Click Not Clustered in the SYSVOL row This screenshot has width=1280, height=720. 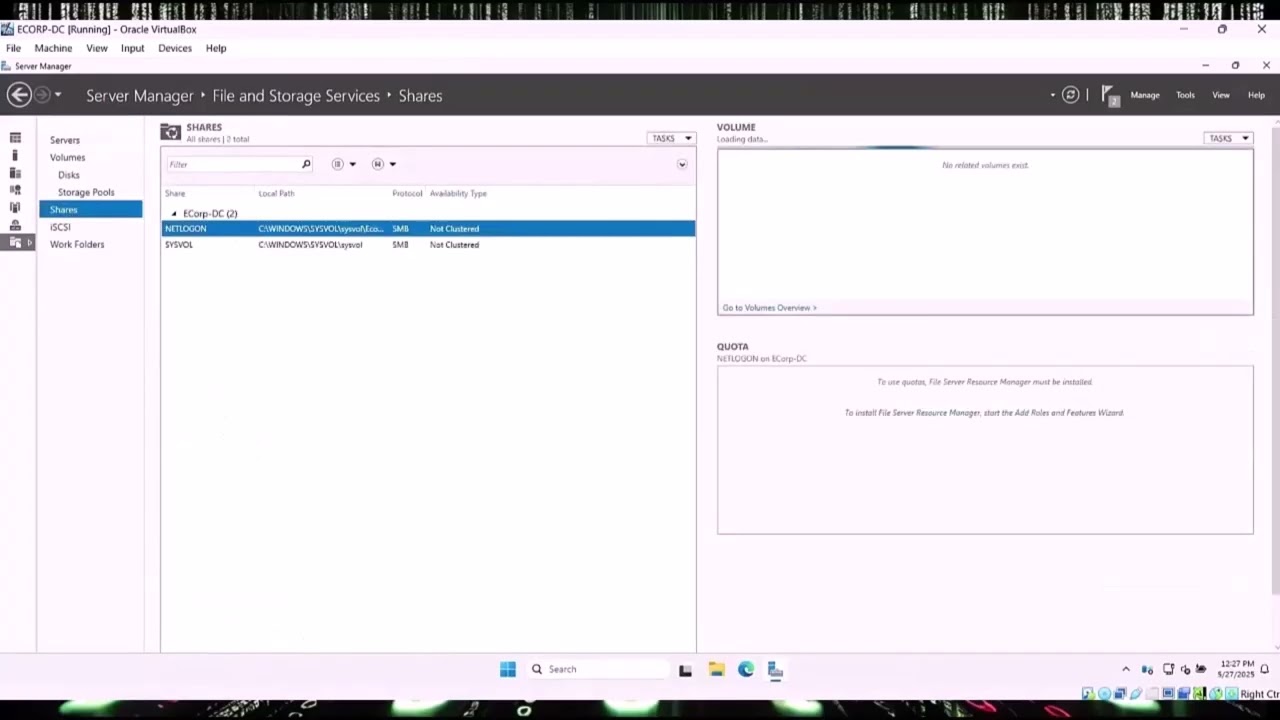tap(454, 245)
